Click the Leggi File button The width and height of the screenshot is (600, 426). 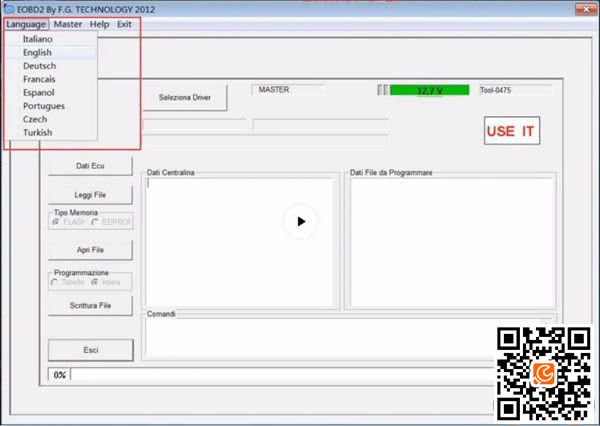(90, 195)
